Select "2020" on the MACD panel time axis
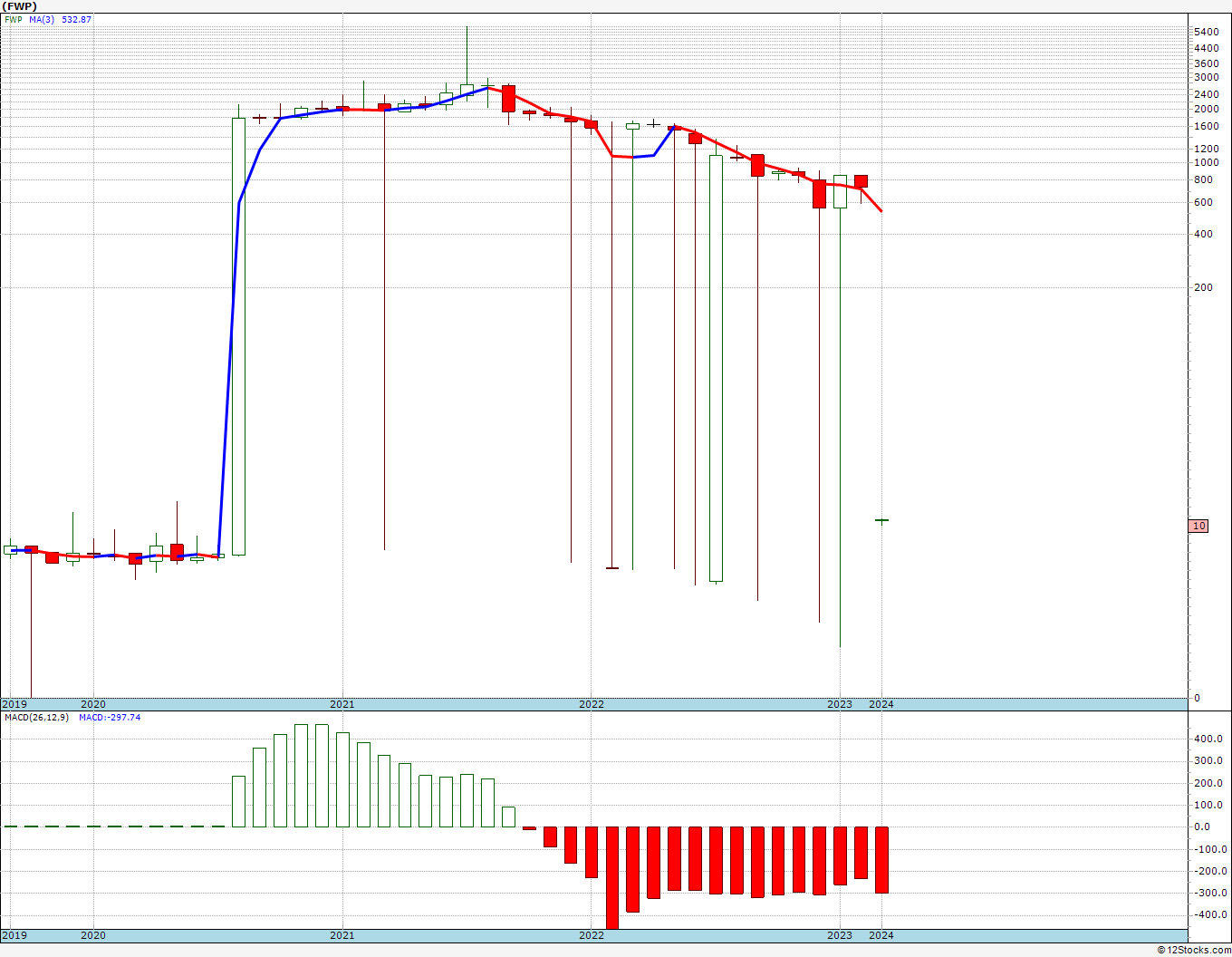The image size is (1232, 957). click(x=93, y=935)
